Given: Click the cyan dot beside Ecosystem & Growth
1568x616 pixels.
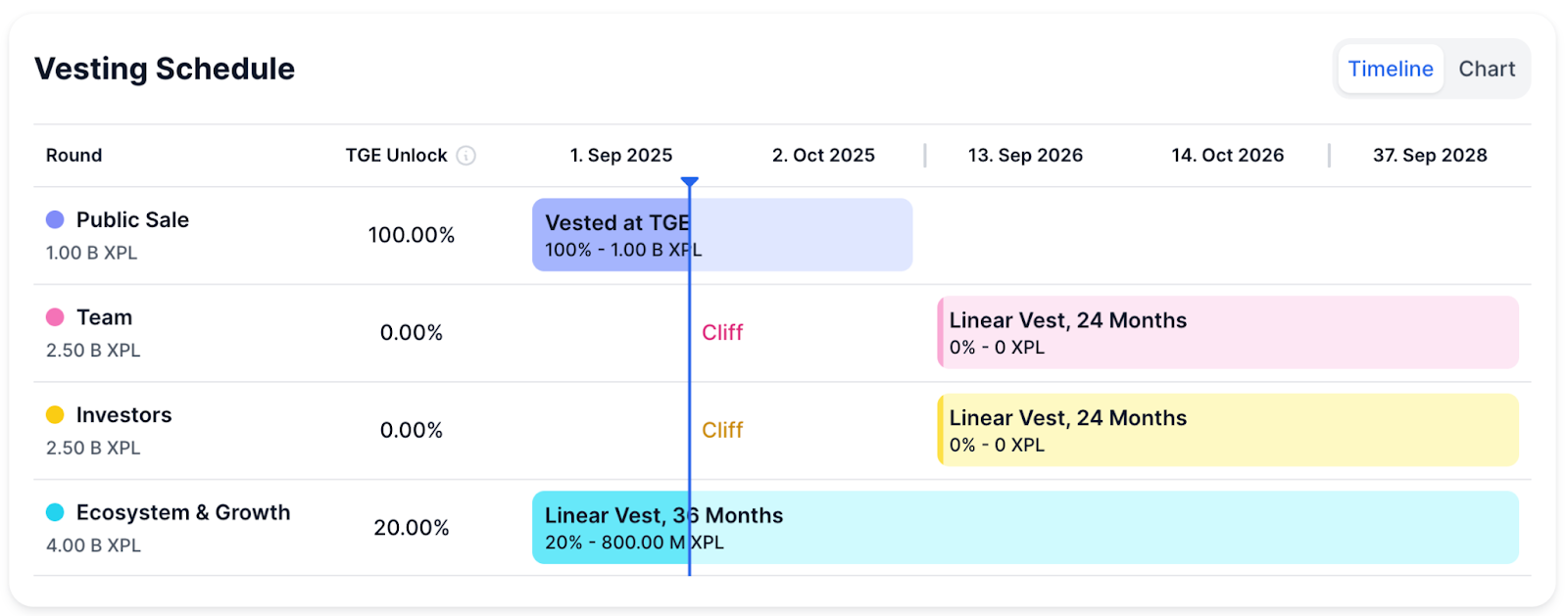Looking at the screenshot, I should 54,512.
